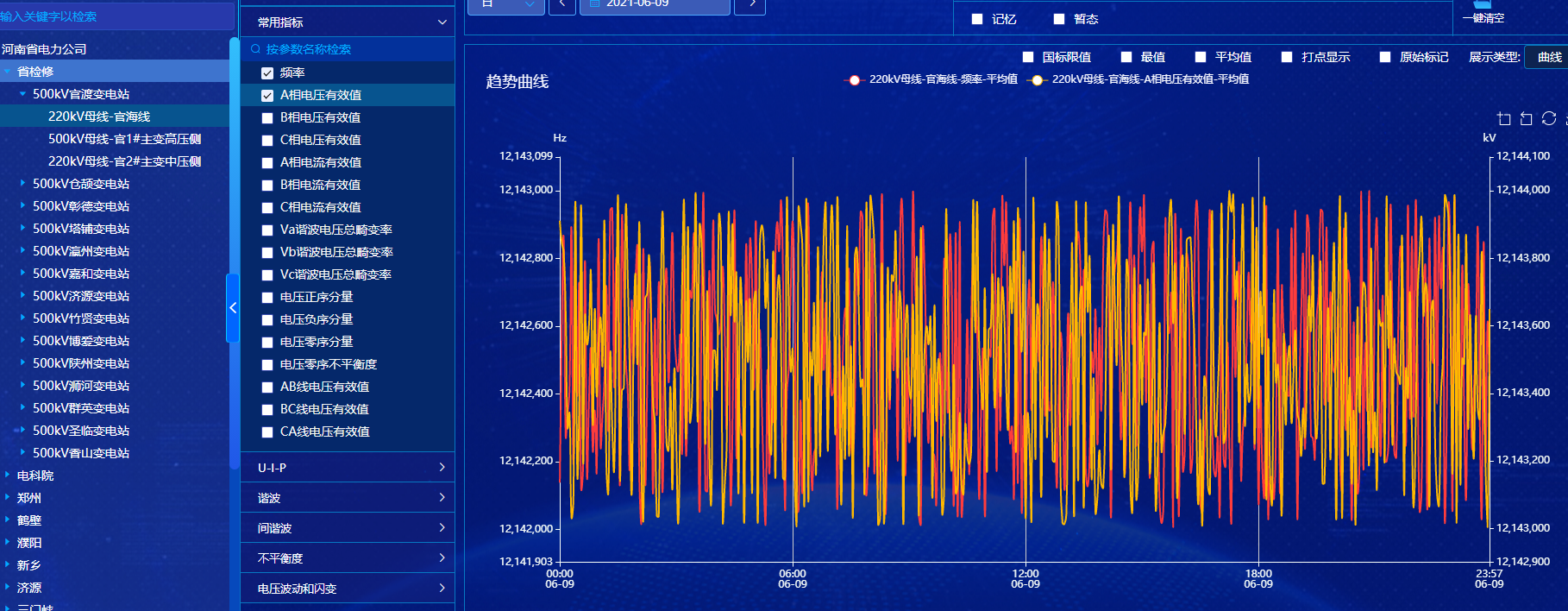Screen dimensions: 1568x611
Task: Select 500kV母线-官1#主变高压侧 in tree
Action: click(x=124, y=139)
